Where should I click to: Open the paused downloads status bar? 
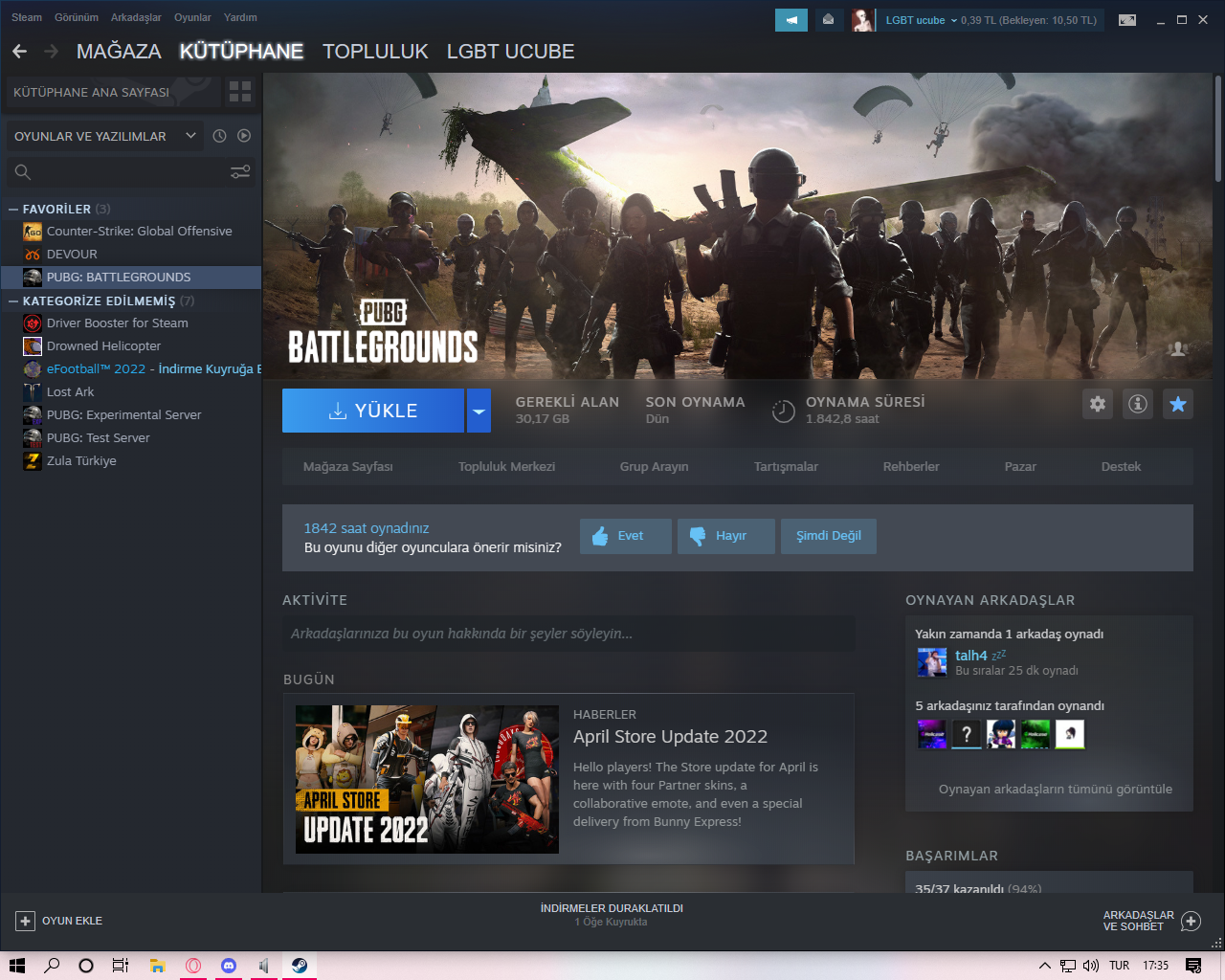coord(612,915)
